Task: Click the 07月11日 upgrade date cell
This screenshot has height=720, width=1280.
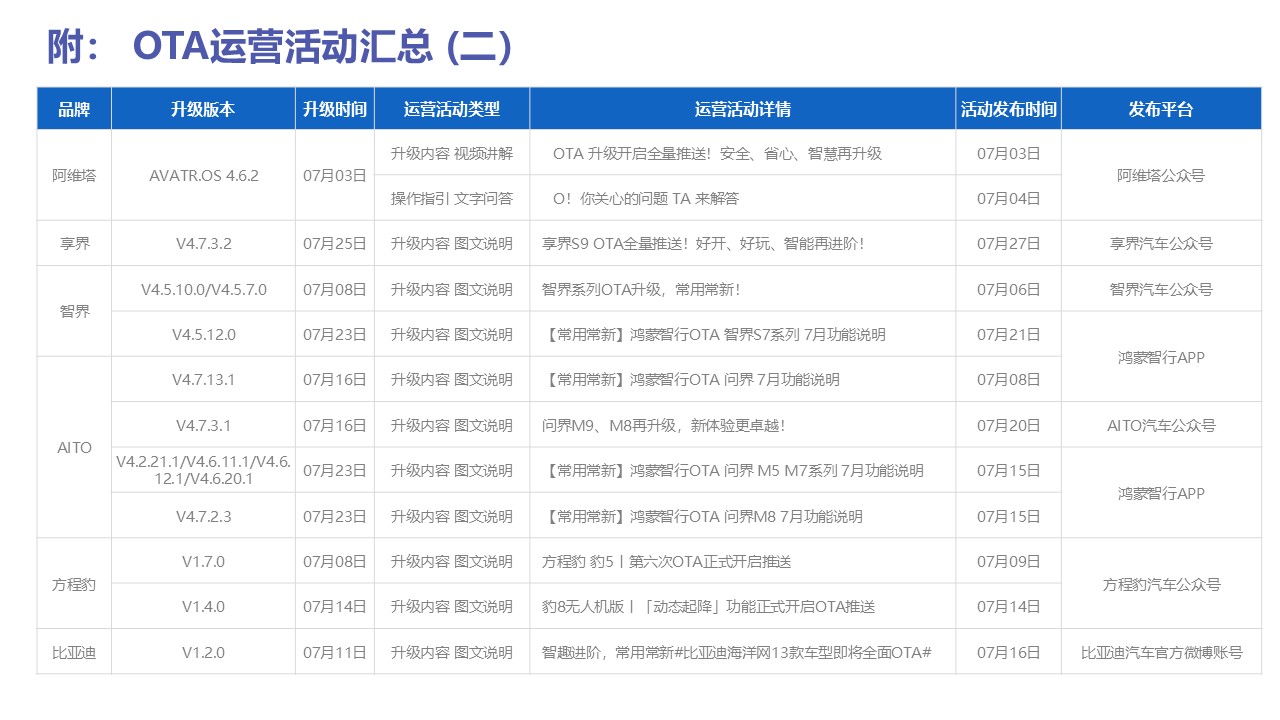Action: (335, 652)
